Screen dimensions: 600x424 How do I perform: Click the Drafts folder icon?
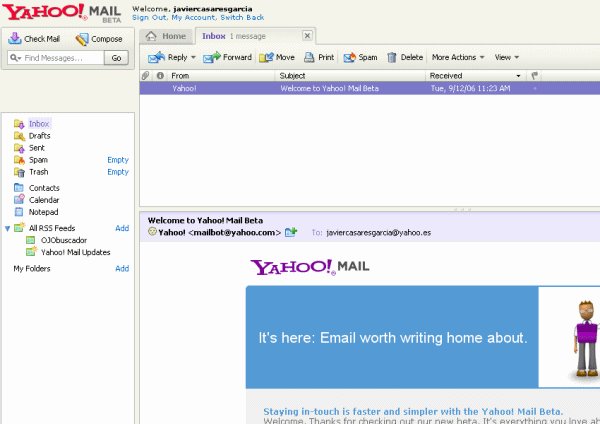19,136
